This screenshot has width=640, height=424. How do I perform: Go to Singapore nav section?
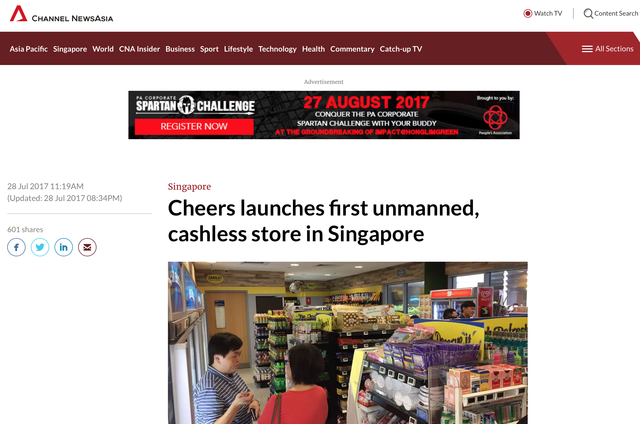[x=70, y=49]
